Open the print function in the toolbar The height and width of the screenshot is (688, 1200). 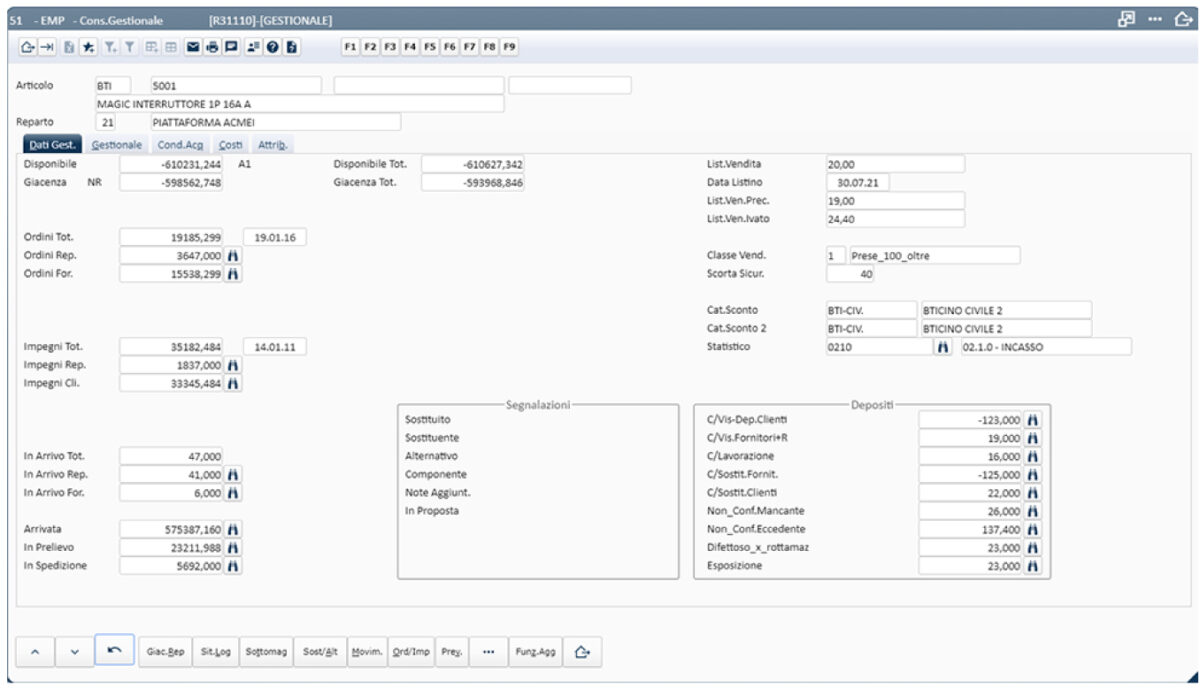(213, 44)
